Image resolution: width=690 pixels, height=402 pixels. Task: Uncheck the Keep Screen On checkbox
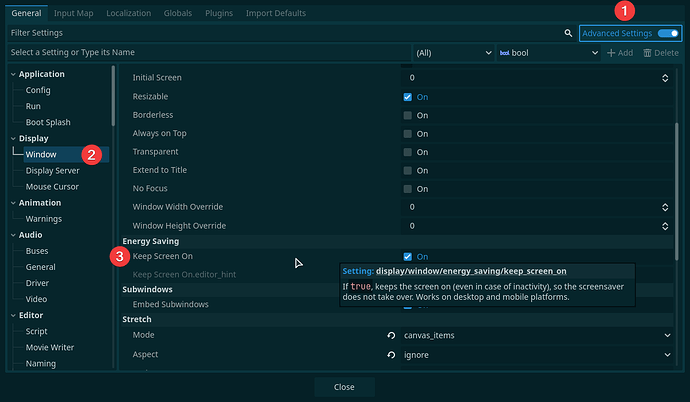coord(407,256)
